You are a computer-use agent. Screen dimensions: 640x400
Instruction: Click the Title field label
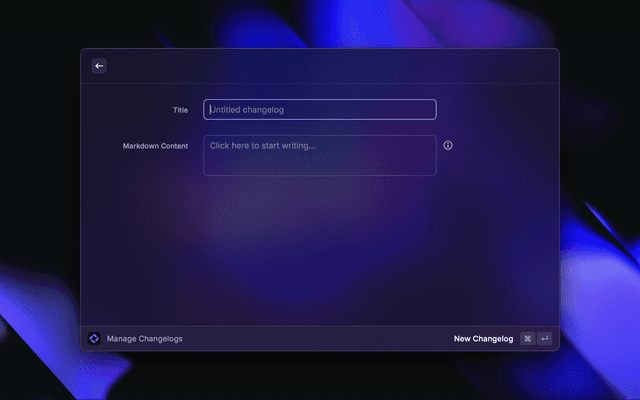[180, 110]
